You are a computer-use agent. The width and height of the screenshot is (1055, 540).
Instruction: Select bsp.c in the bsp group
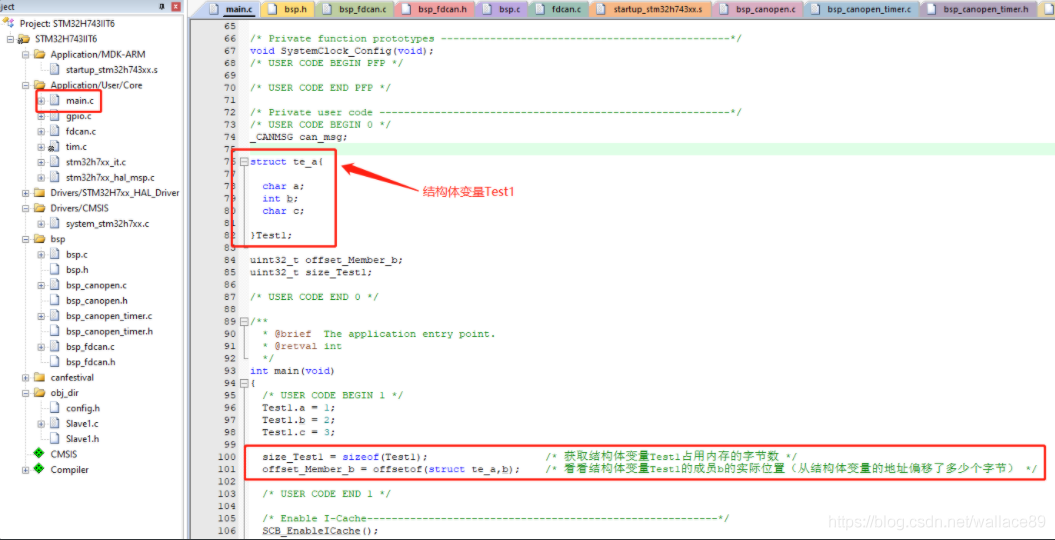(x=77, y=254)
